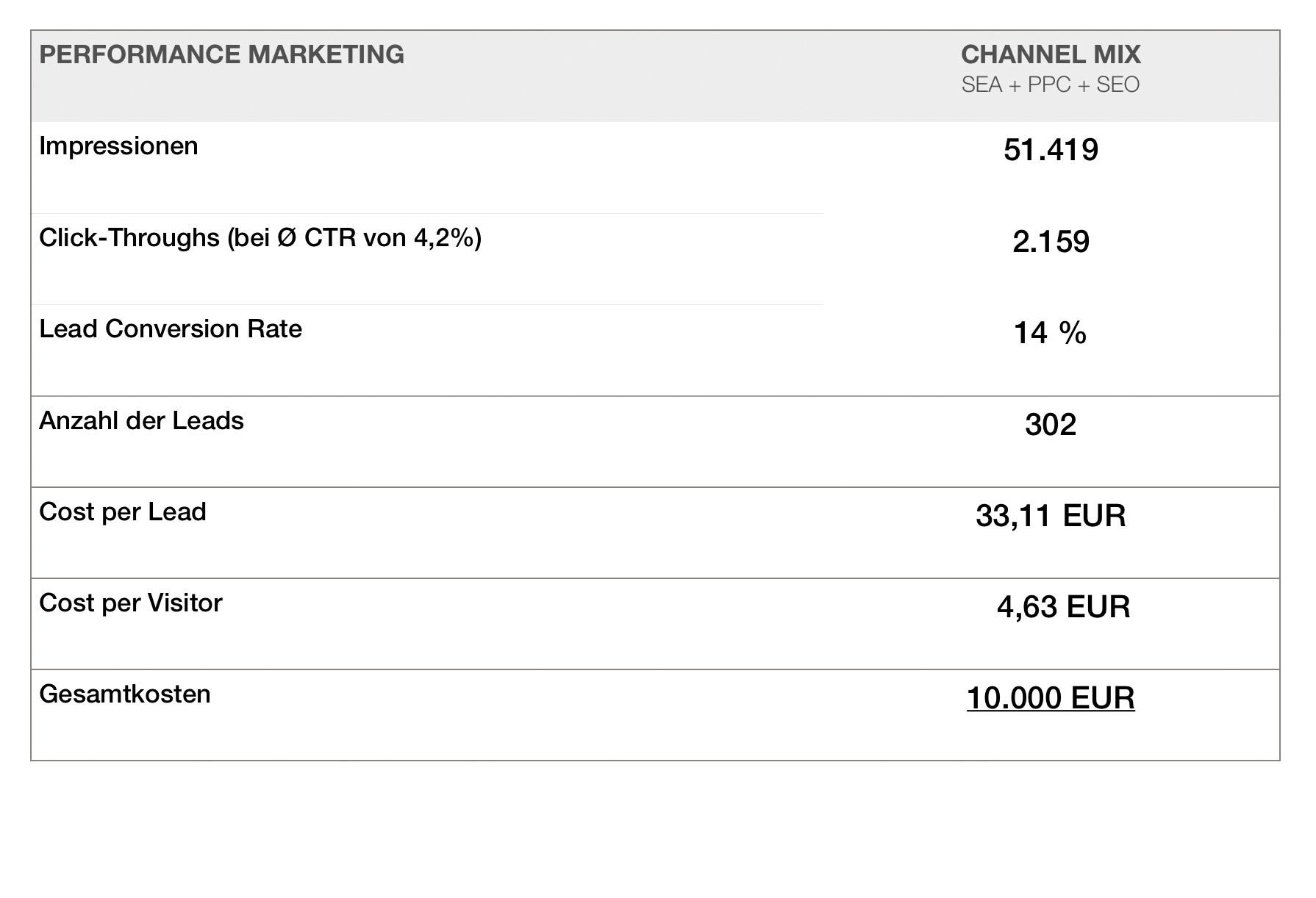Select the Anzahl der Leads label
This screenshot has height=898, width=1316.
coord(141,420)
